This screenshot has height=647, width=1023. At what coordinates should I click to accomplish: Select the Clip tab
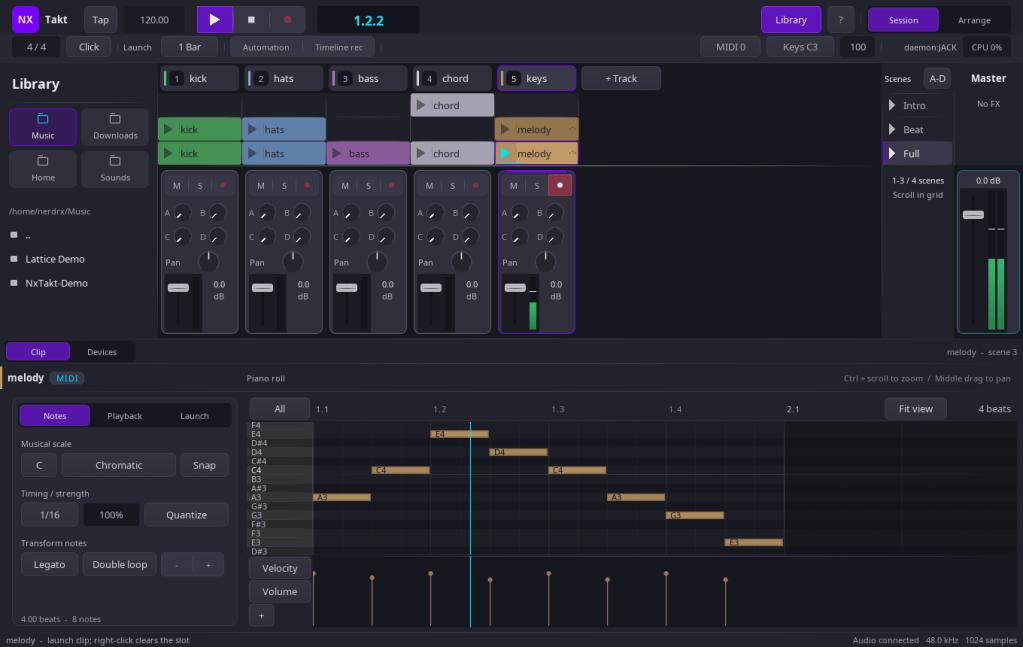38,352
